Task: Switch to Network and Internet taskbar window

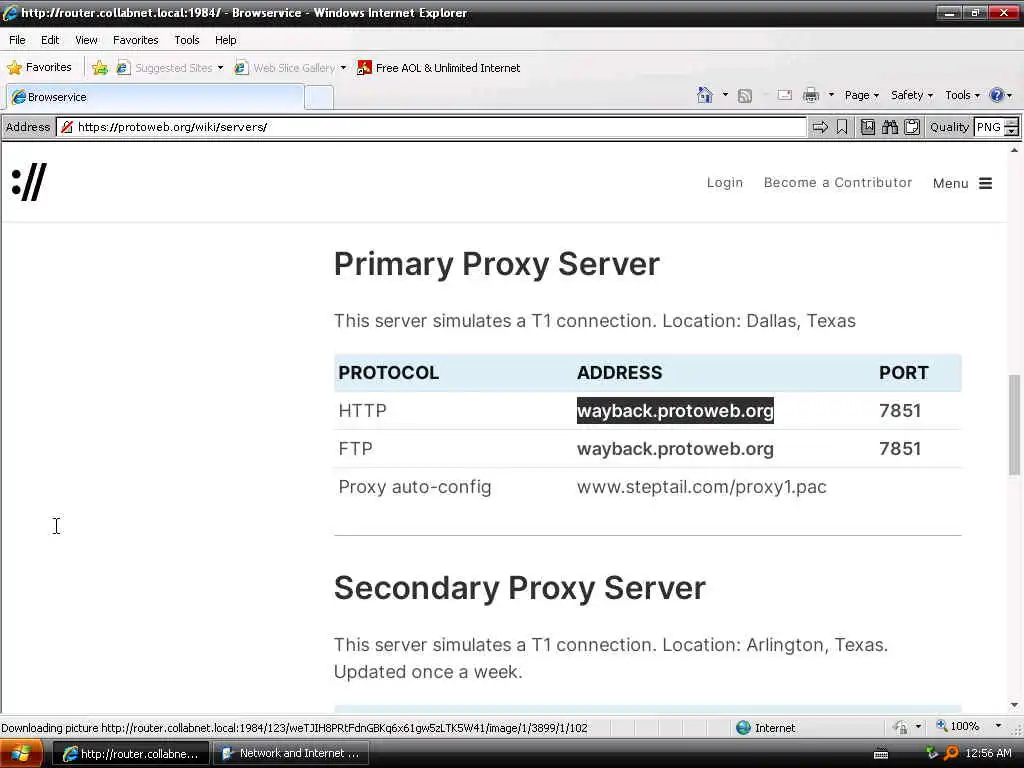Action: click(x=291, y=754)
